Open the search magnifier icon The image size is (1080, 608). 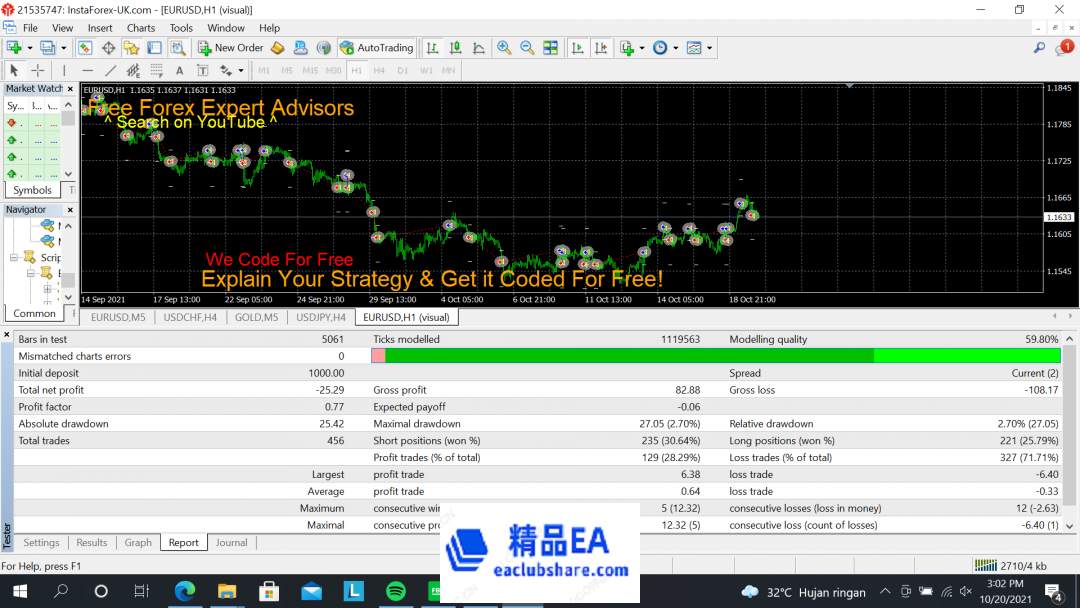click(x=1039, y=48)
